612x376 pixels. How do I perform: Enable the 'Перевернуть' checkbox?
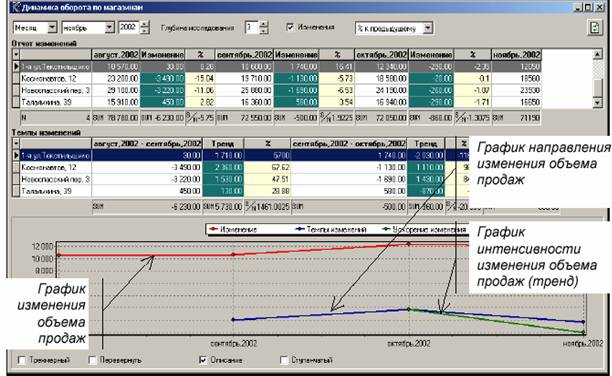point(93,360)
